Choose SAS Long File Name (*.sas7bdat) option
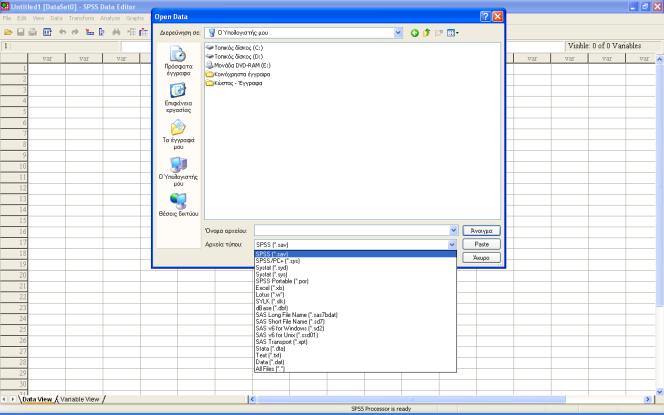This screenshot has width=664, height=415. click(355, 315)
